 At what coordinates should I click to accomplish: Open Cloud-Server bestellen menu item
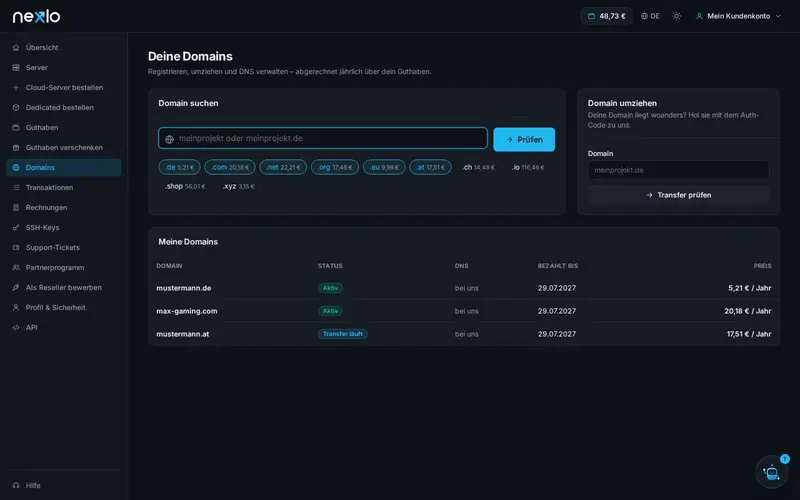point(64,87)
